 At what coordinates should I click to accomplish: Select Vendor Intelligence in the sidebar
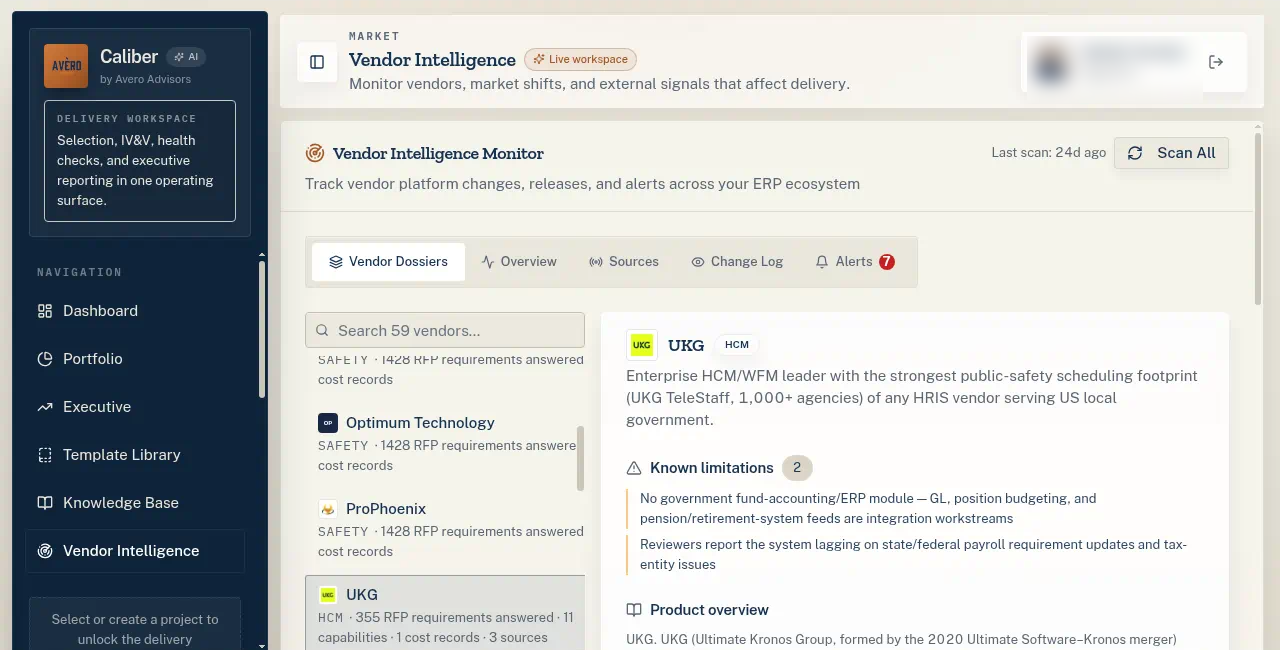coord(135,551)
